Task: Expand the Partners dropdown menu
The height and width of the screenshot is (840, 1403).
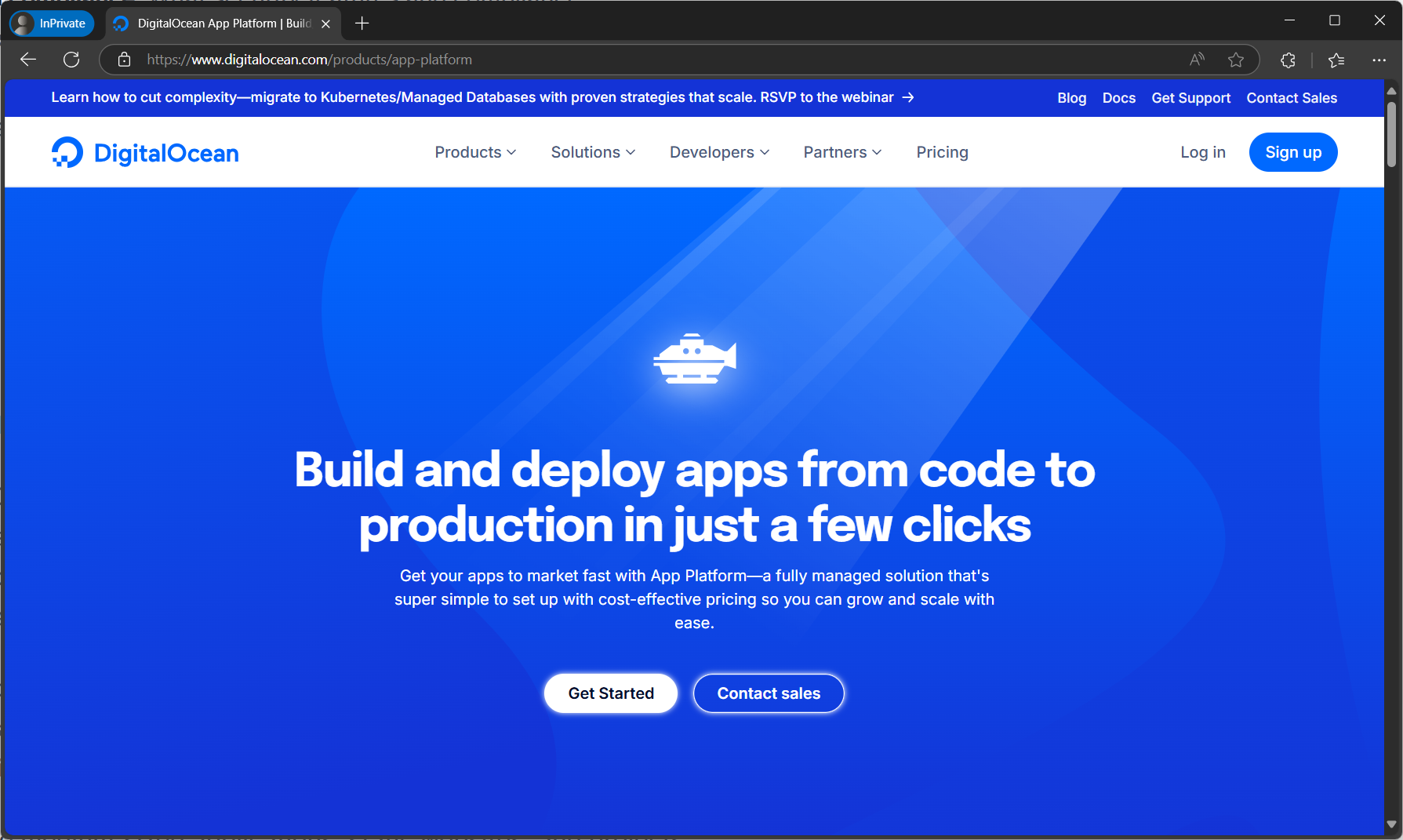Action: click(x=842, y=152)
